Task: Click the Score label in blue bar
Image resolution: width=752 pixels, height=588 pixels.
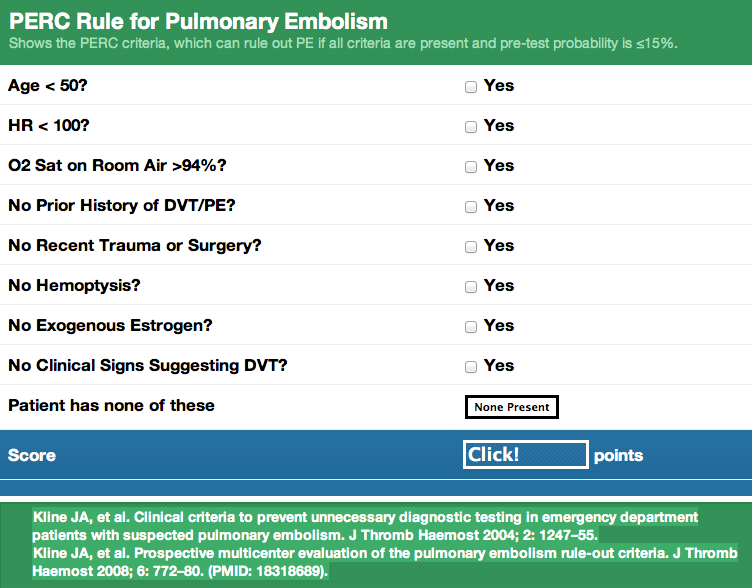Action: pos(32,455)
